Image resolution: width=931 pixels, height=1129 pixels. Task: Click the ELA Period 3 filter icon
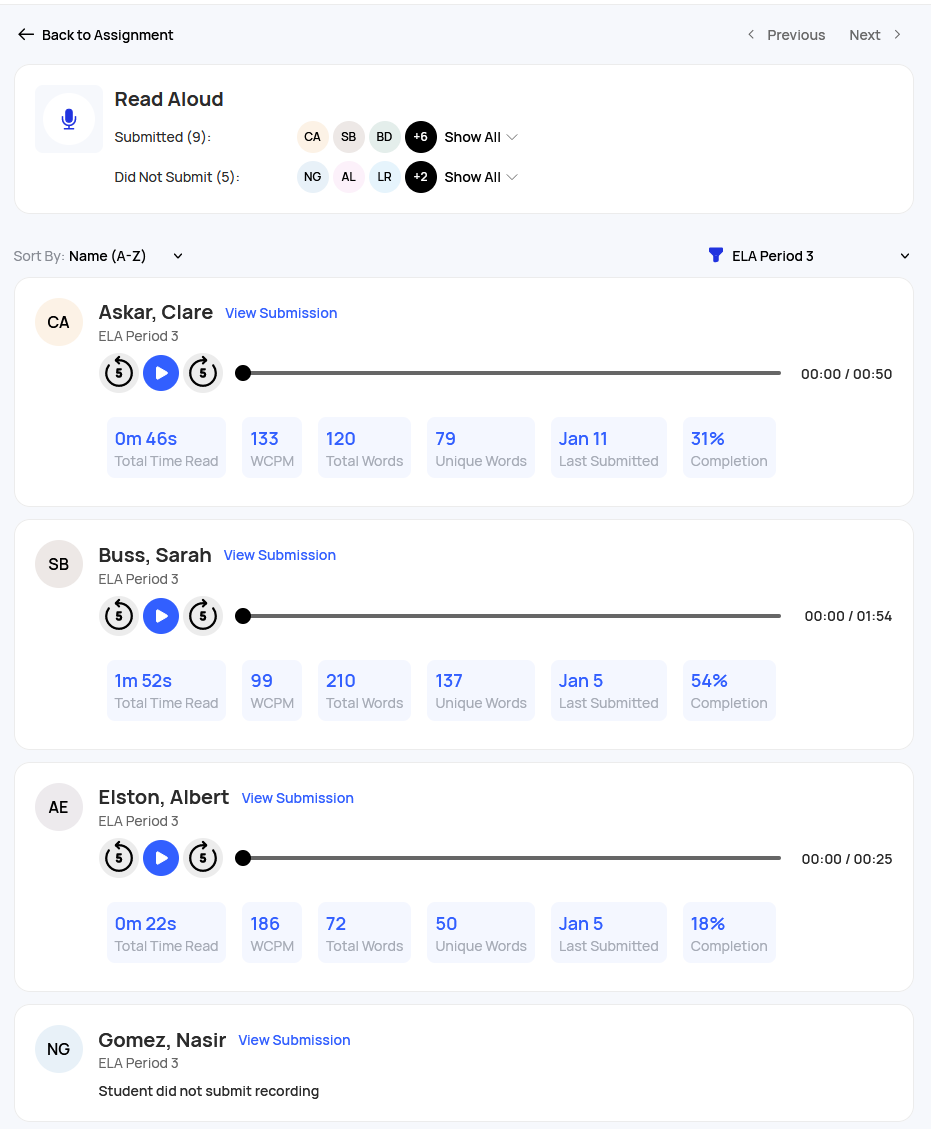[716, 256]
